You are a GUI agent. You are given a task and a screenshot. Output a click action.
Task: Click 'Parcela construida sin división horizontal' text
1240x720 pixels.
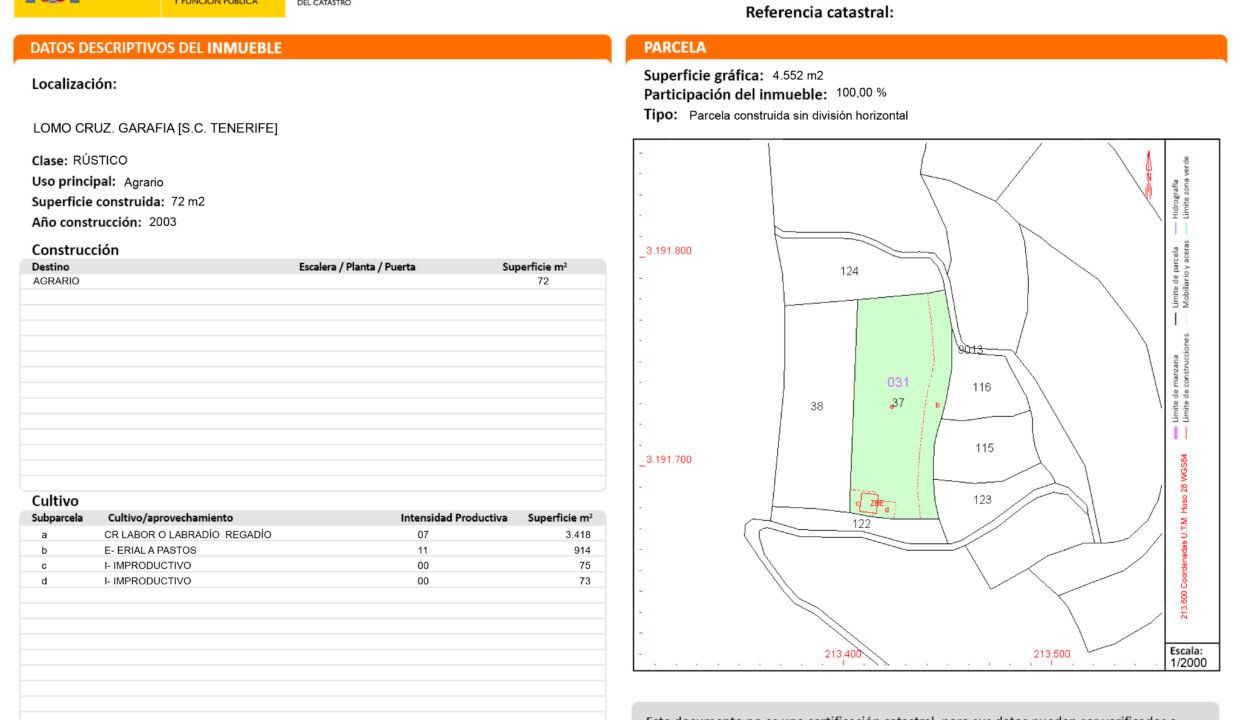tap(799, 116)
